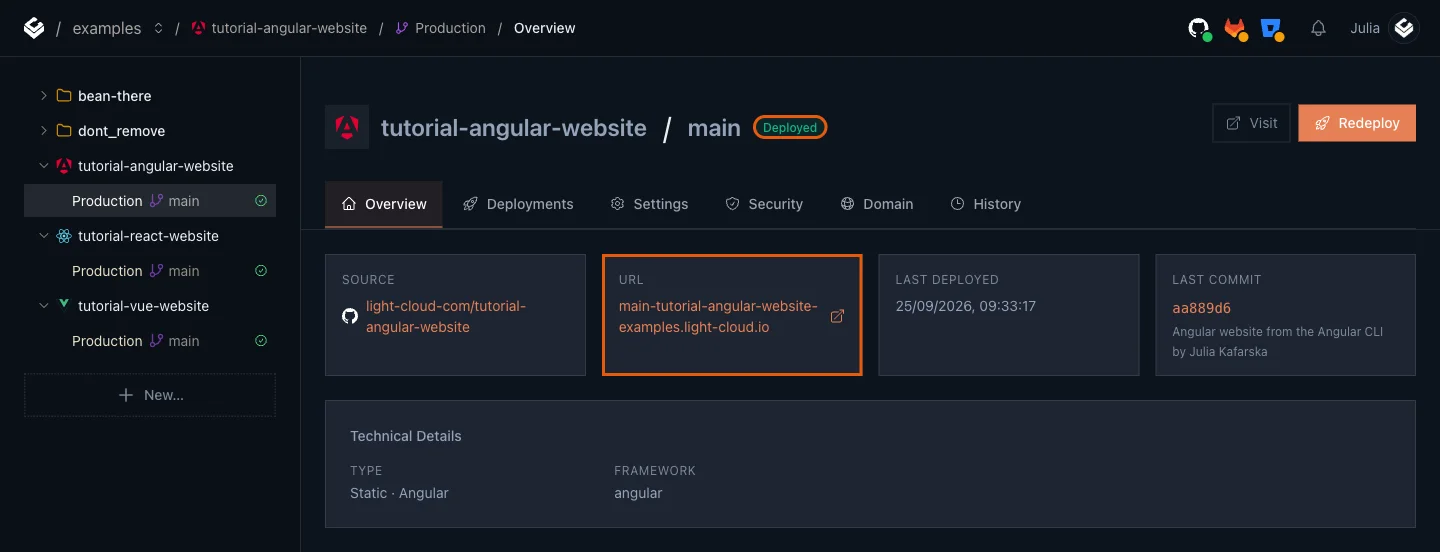
Task: Click the Deployed status badge
Action: click(790, 127)
